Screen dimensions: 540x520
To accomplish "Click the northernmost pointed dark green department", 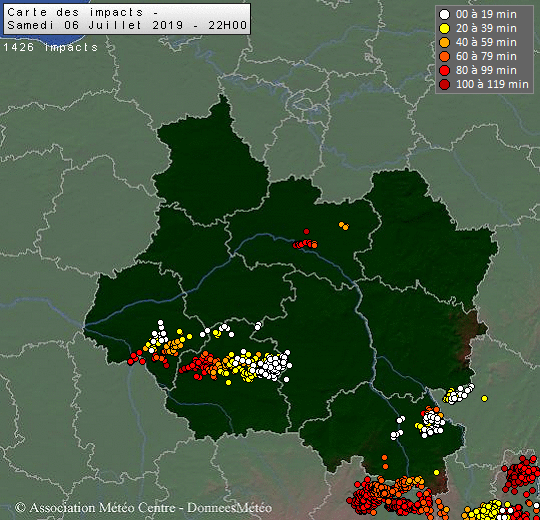I will coord(211,162).
